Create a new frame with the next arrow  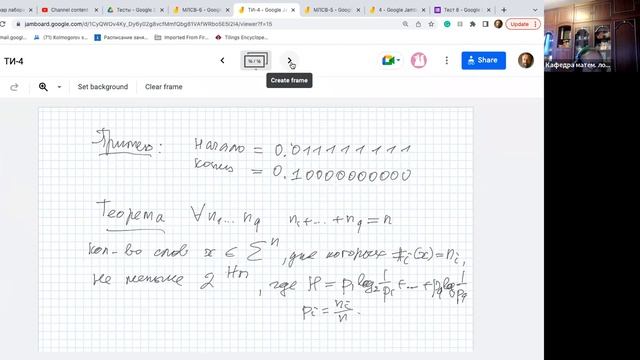[289, 61]
